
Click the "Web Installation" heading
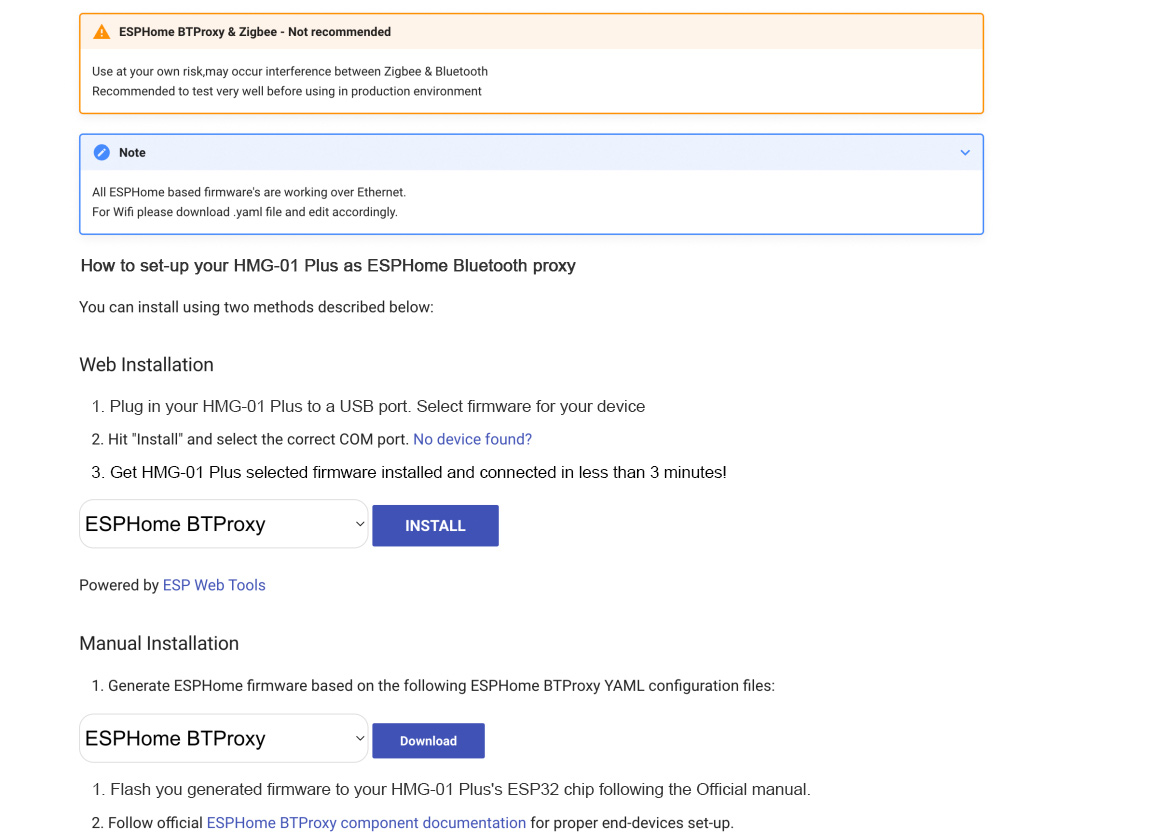click(146, 365)
